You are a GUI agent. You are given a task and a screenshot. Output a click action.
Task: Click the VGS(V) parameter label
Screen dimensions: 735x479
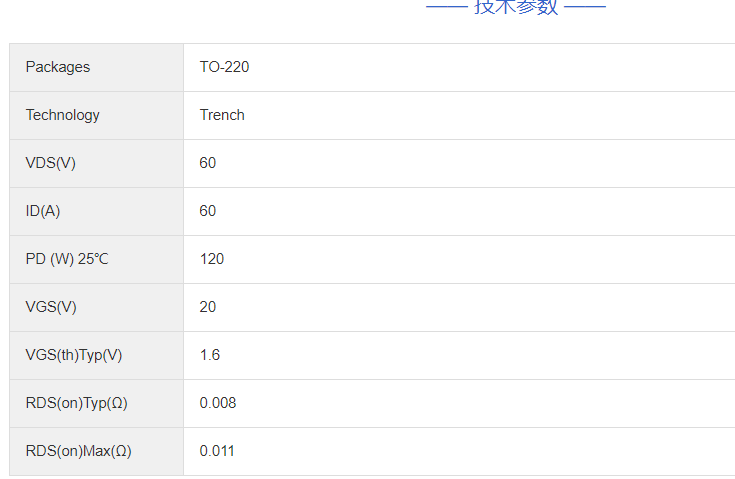(51, 307)
